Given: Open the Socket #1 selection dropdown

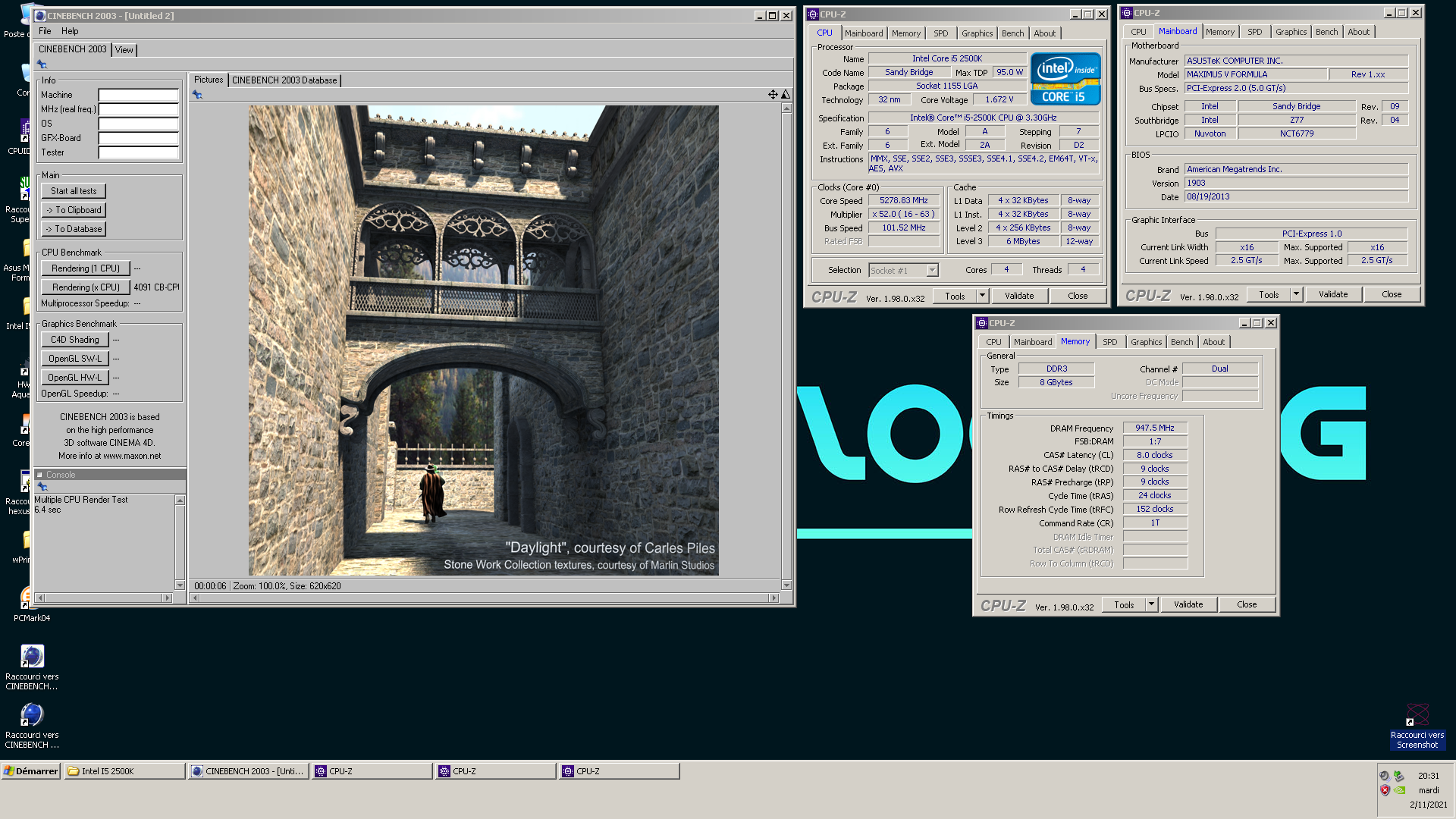Looking at the screenshot, I should pos(932,271).
